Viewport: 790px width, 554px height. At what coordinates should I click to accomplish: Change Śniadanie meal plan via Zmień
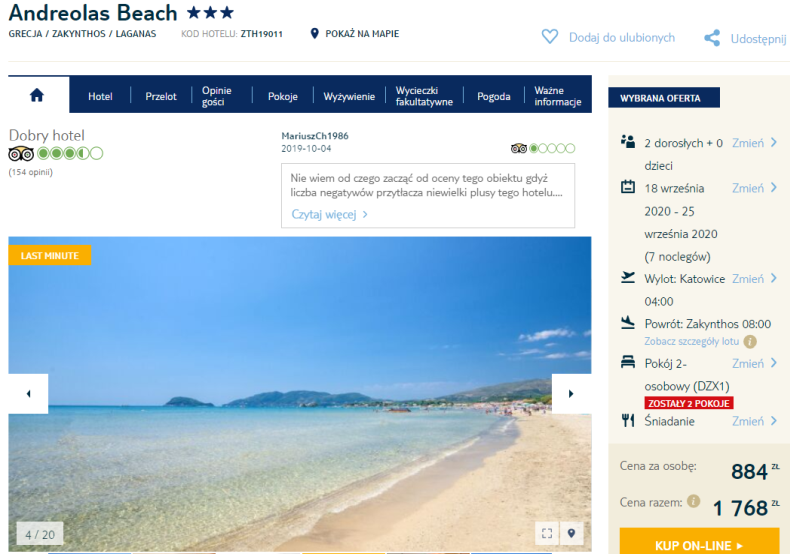(754, 422)
